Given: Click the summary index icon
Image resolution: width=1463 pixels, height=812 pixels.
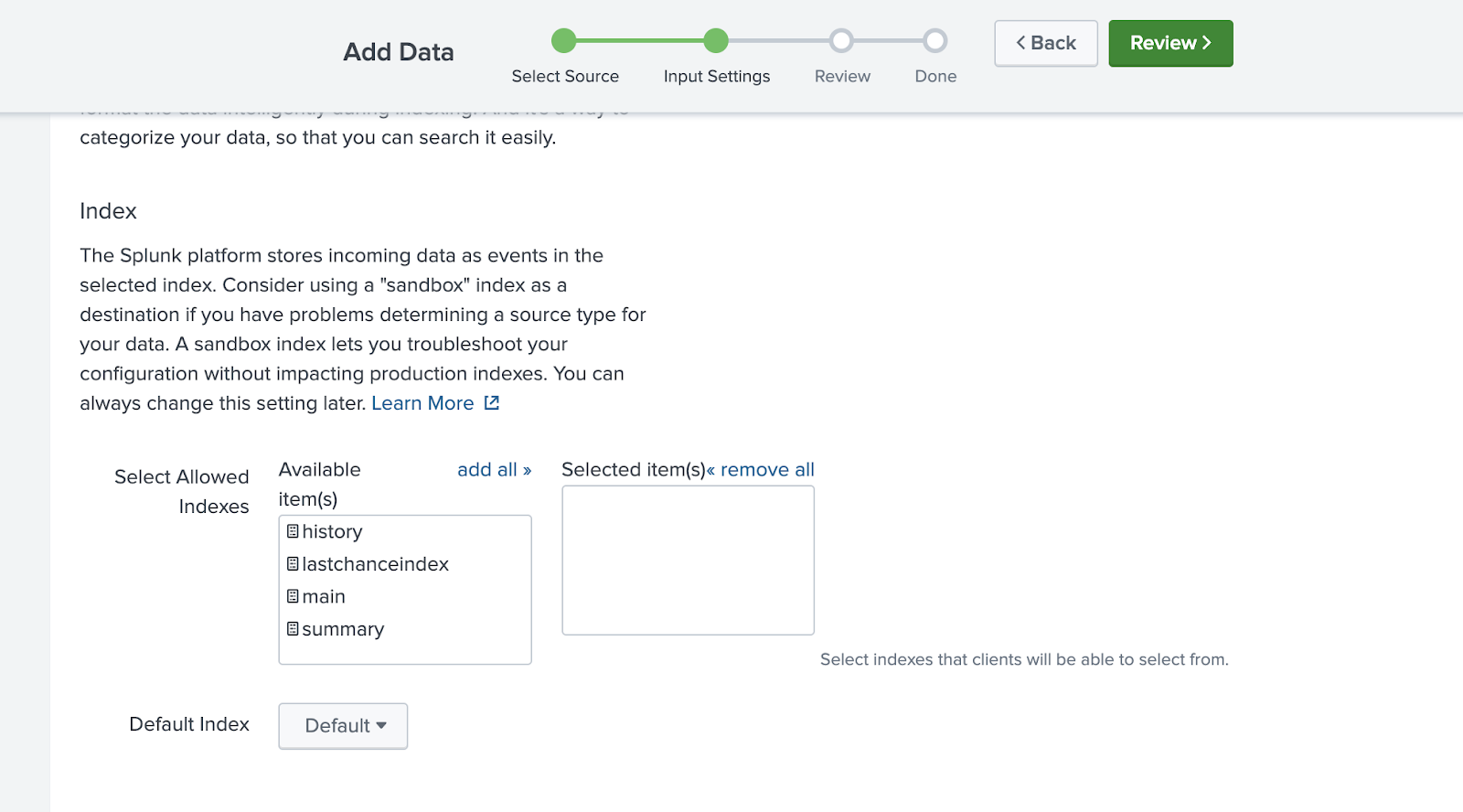Looking at the screenshot, I should tap(293, 629).
